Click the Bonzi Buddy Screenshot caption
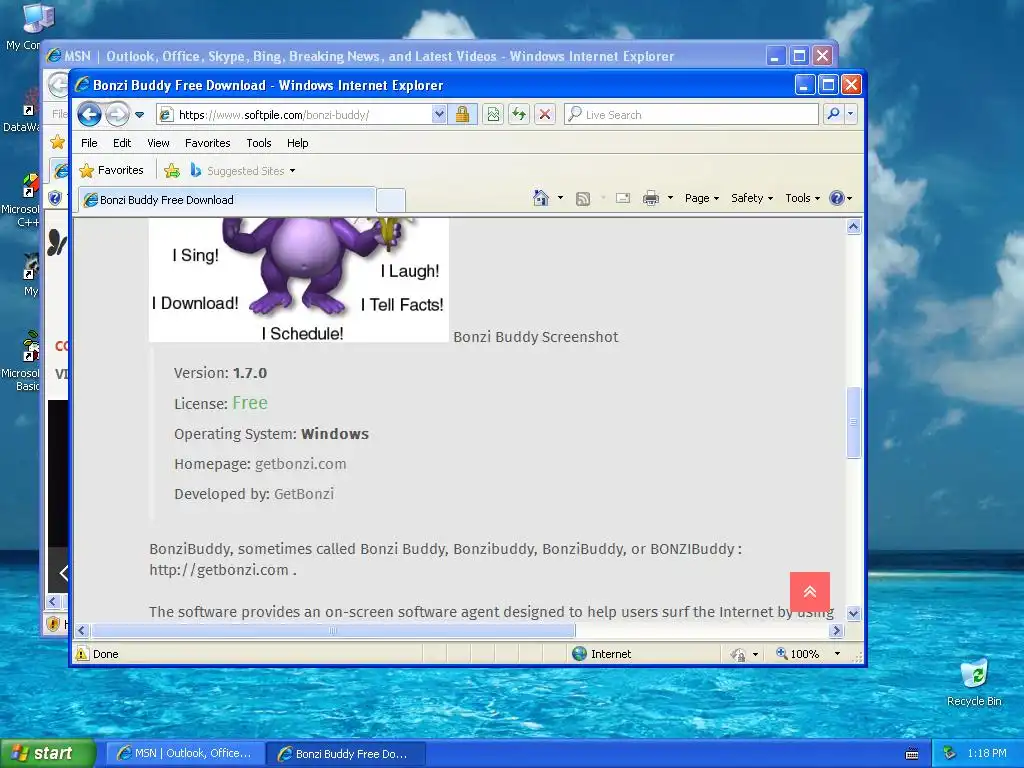The height and width of the screenshot is (768, 1024). [536, 337]
